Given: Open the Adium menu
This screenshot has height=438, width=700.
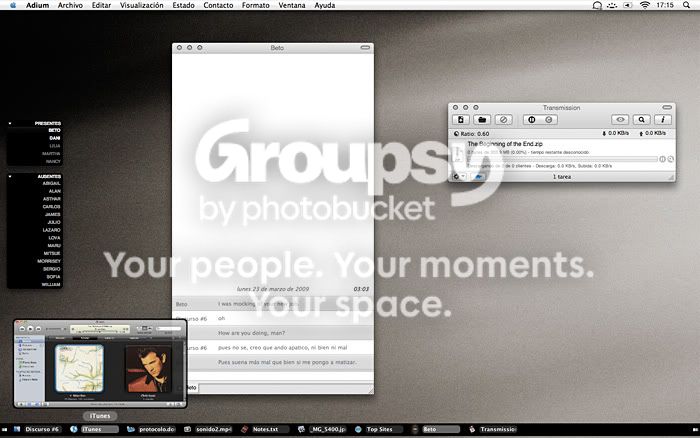Looking at the screenshot, I should [37, 5].
